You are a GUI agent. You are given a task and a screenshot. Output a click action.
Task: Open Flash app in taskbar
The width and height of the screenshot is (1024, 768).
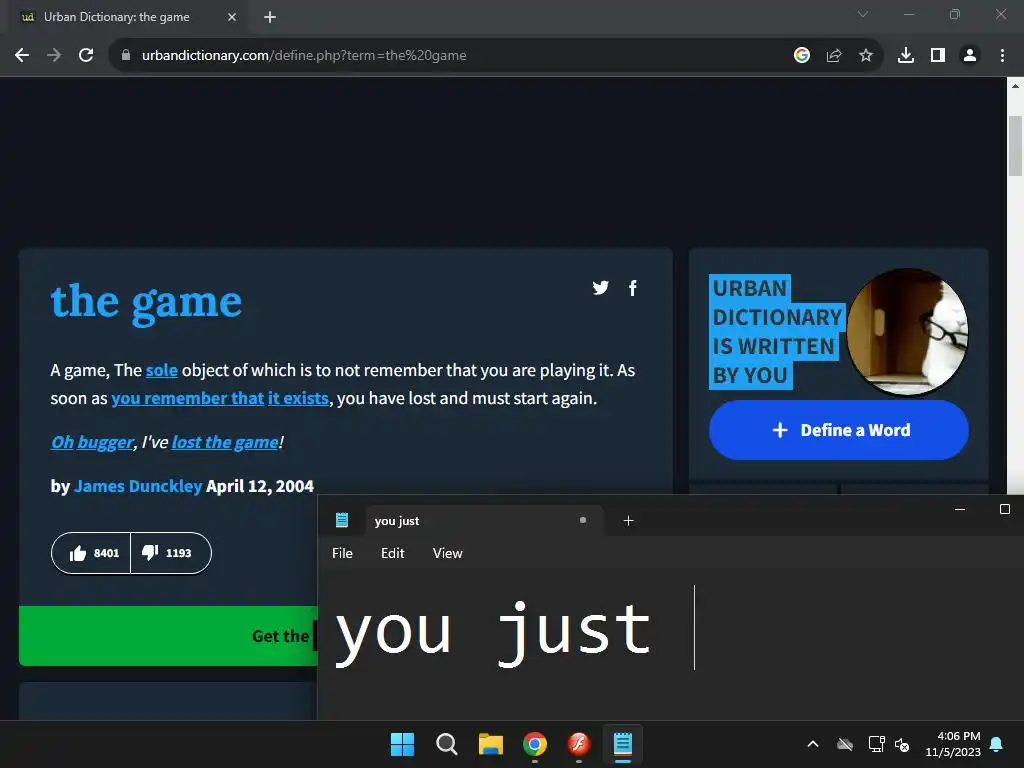pyautogui.click(x=579, y=744)
